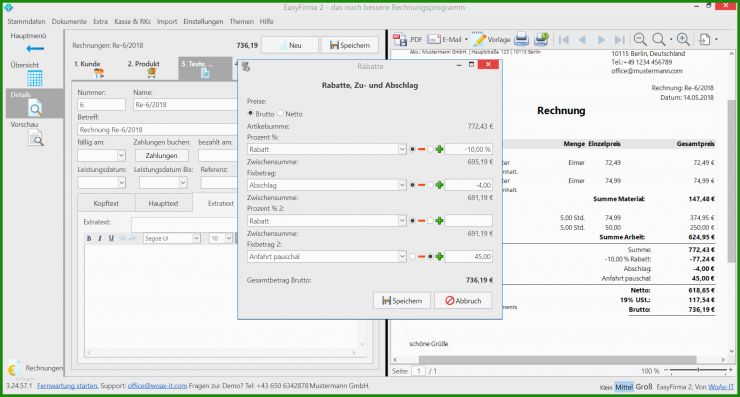Open the Details magnifier document icon
The image size is (740, 397).
click(35, 109)
